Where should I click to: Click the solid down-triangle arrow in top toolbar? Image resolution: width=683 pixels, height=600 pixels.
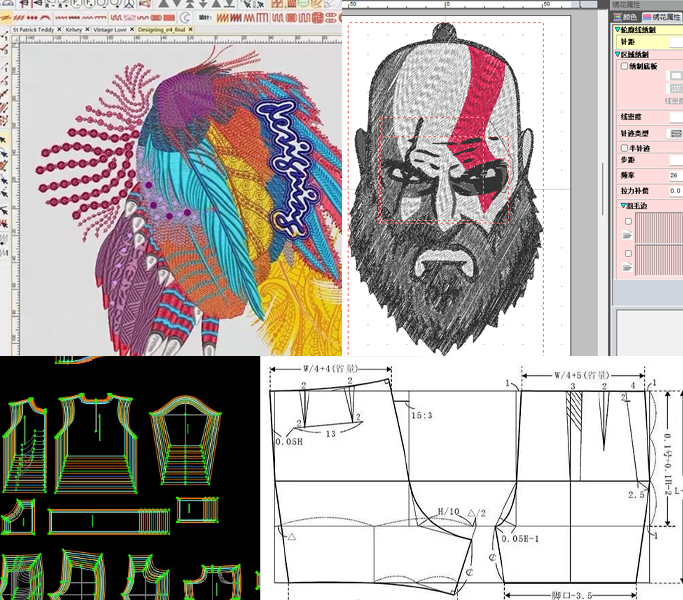(x=177, y=4)
